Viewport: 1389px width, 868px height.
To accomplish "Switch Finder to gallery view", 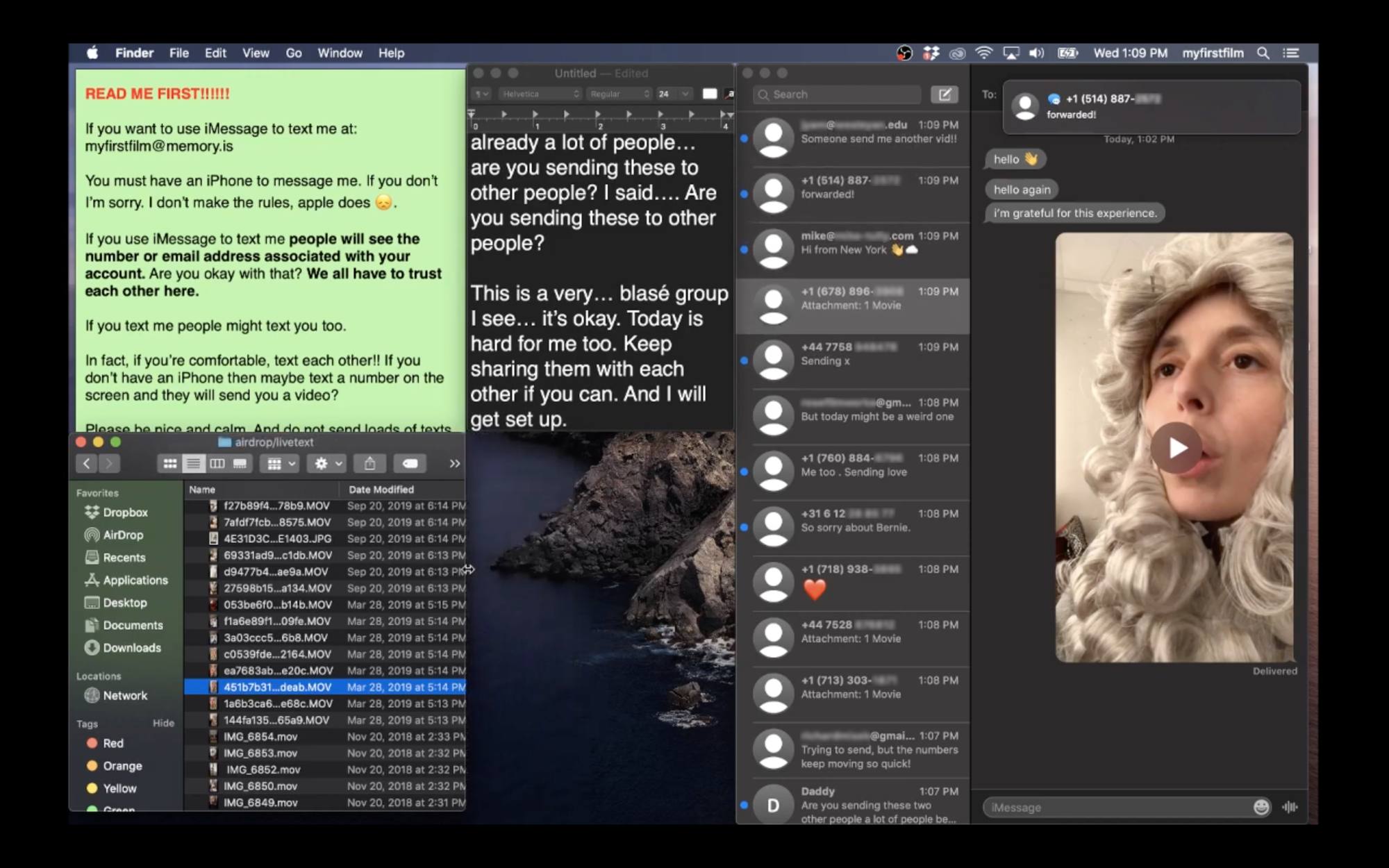I will tap(240, 463).
